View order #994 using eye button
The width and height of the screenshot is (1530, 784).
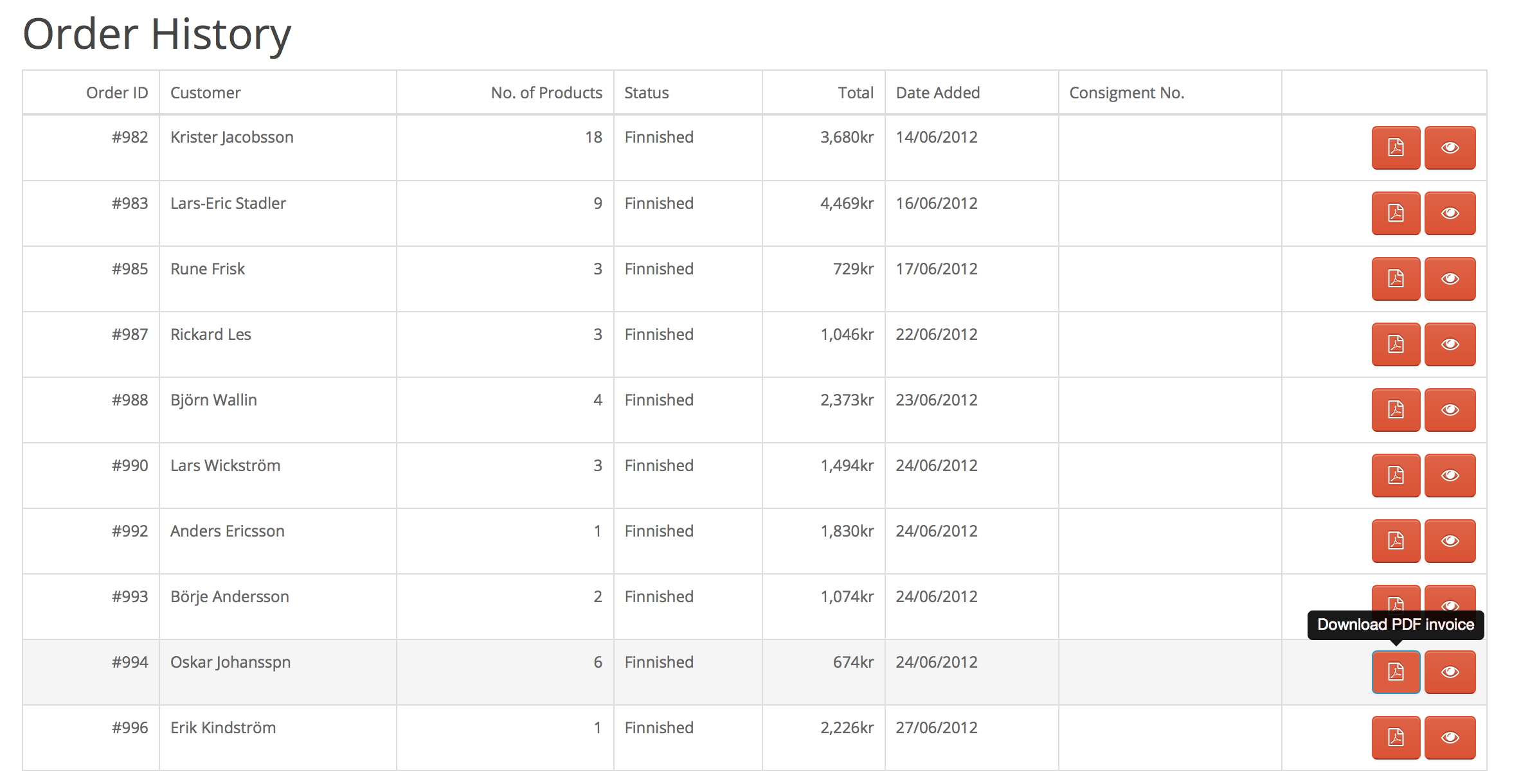click(1450, 672)
